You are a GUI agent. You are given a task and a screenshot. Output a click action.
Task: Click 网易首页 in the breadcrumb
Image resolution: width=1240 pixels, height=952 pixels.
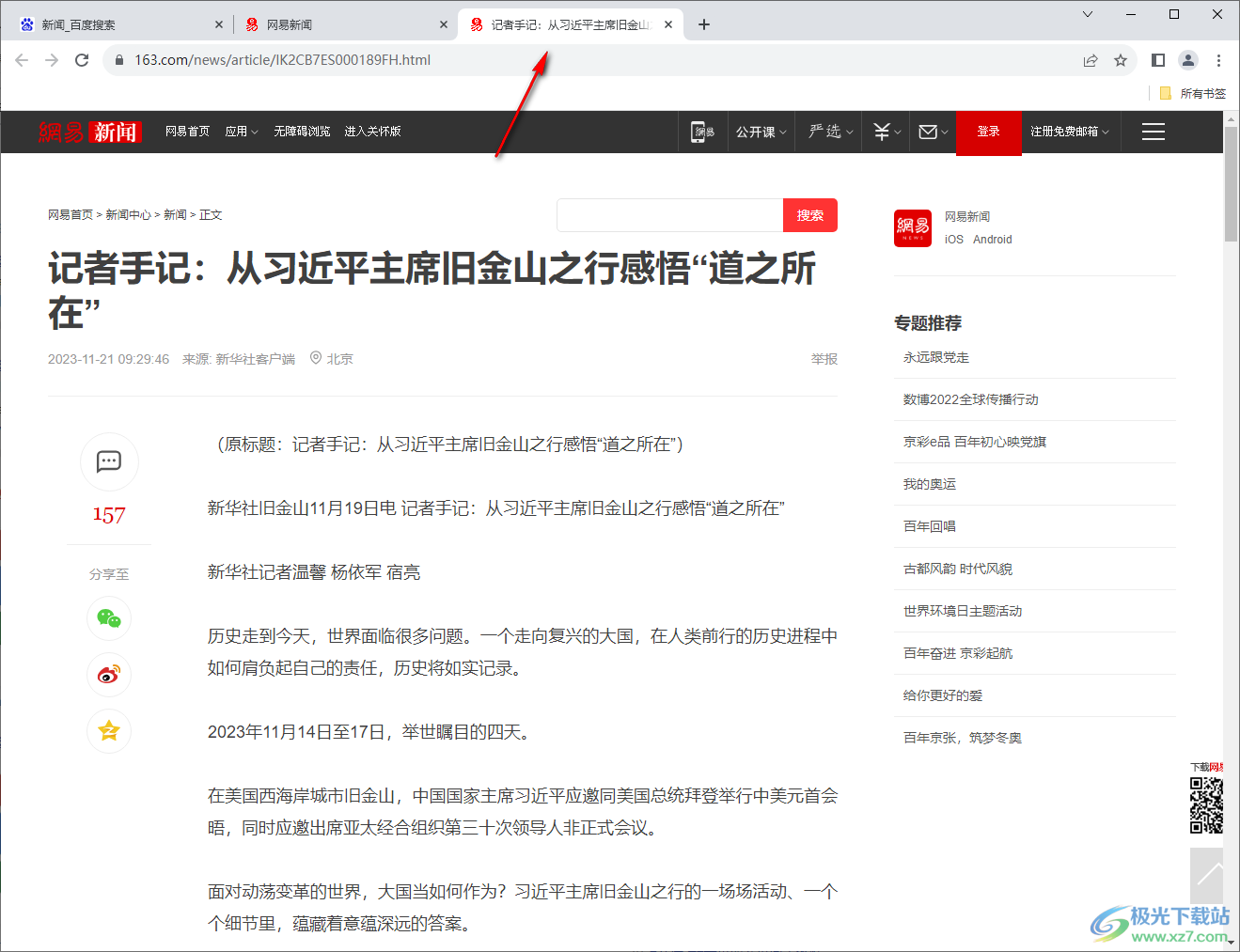pos(71,215)
